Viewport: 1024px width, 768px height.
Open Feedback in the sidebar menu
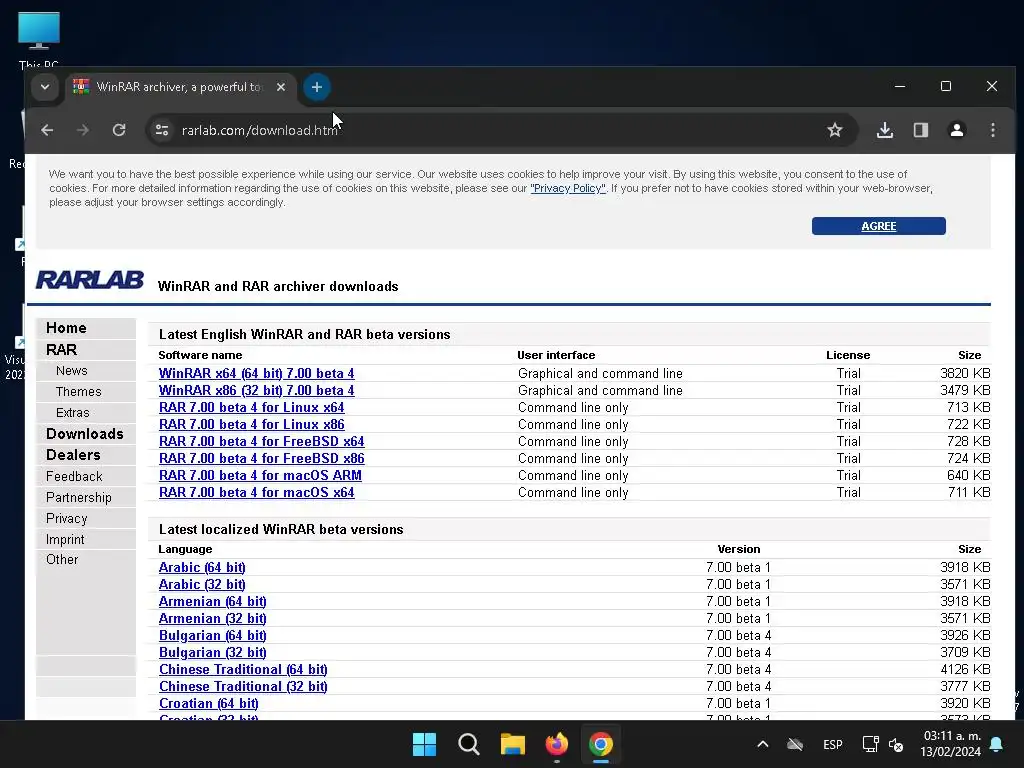[74, 476]
